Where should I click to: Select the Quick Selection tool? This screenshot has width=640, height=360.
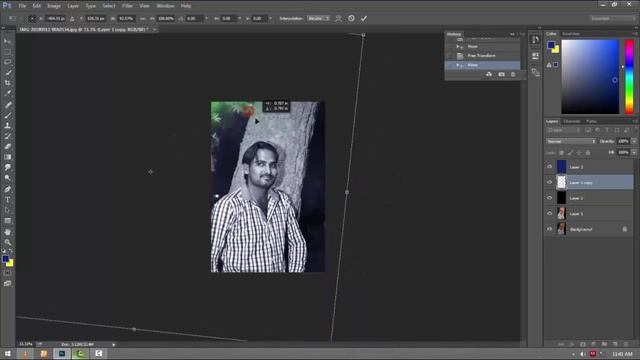click(7, 72)
